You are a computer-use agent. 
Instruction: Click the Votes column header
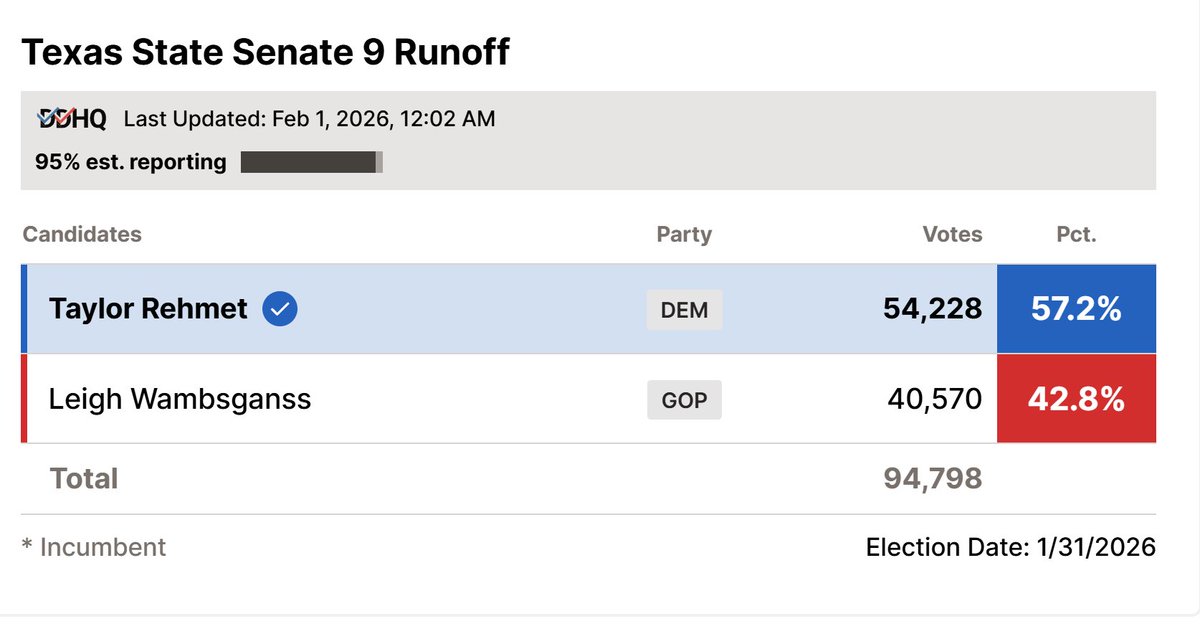click(952, 234)
